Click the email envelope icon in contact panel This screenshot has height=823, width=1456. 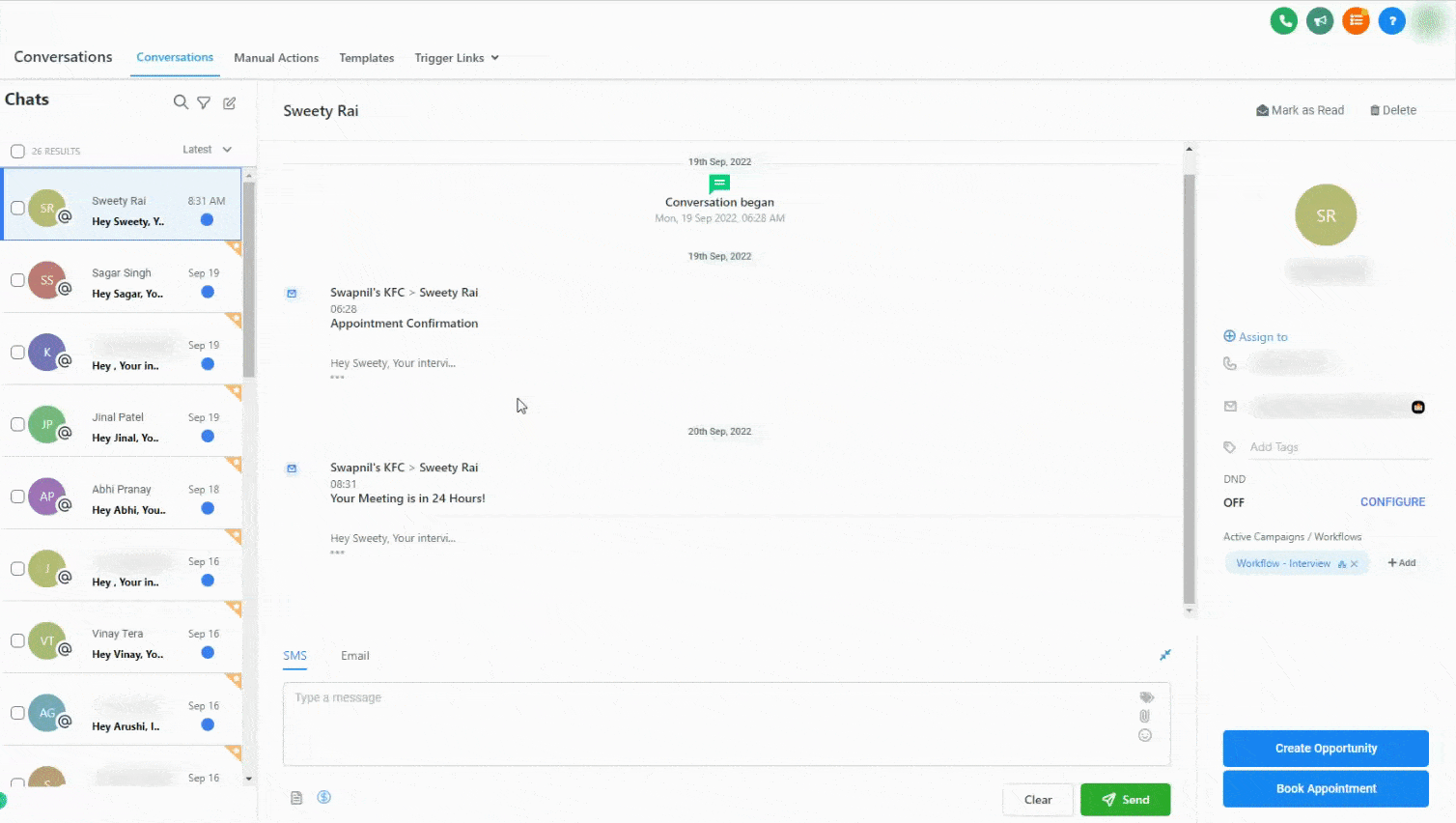[1230, 407]
